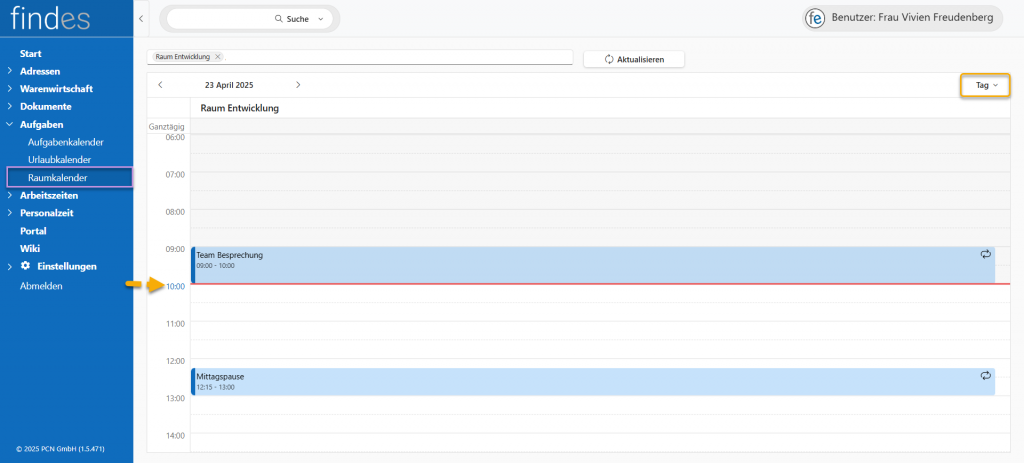Click the Aktualisieren button

[x=634, y=59]
